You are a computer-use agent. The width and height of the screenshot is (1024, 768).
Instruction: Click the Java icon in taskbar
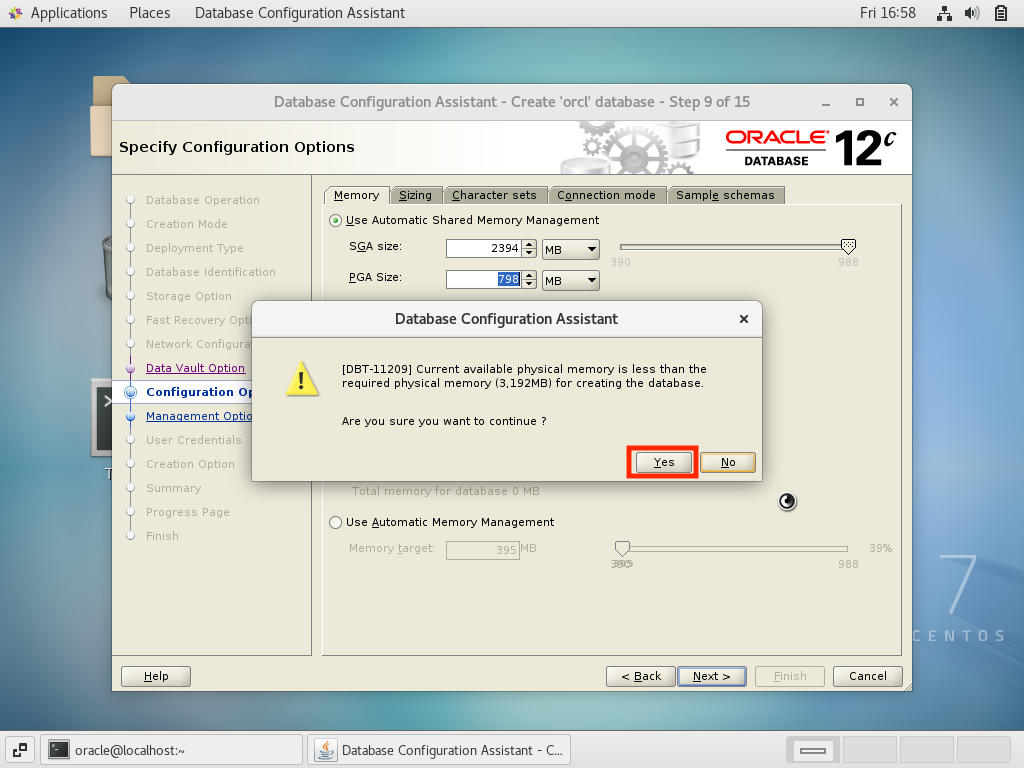pos(325,750)
